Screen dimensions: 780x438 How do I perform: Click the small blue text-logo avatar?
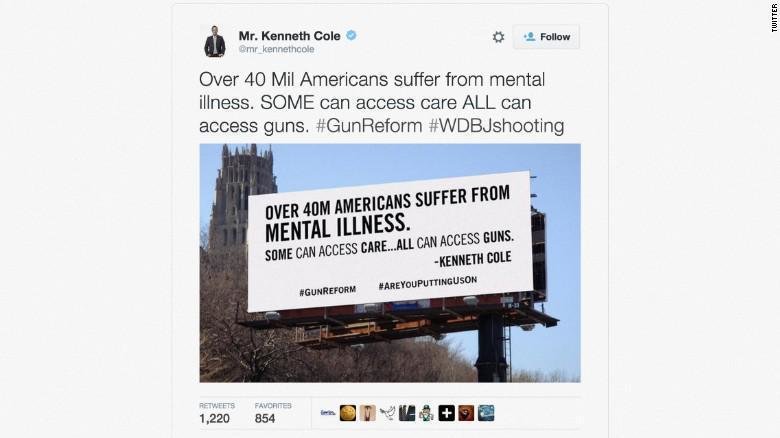(x=328, y=413)
